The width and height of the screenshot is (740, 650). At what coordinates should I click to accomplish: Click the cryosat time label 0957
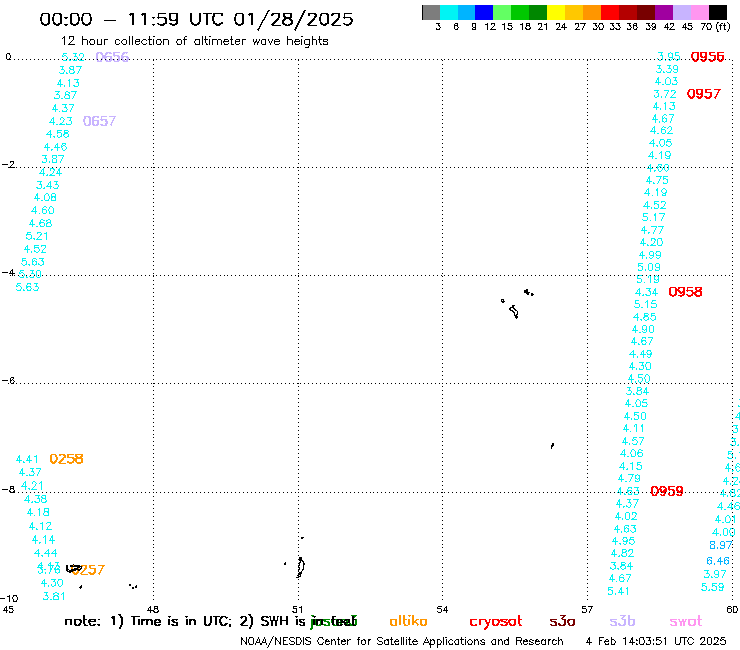704,94
